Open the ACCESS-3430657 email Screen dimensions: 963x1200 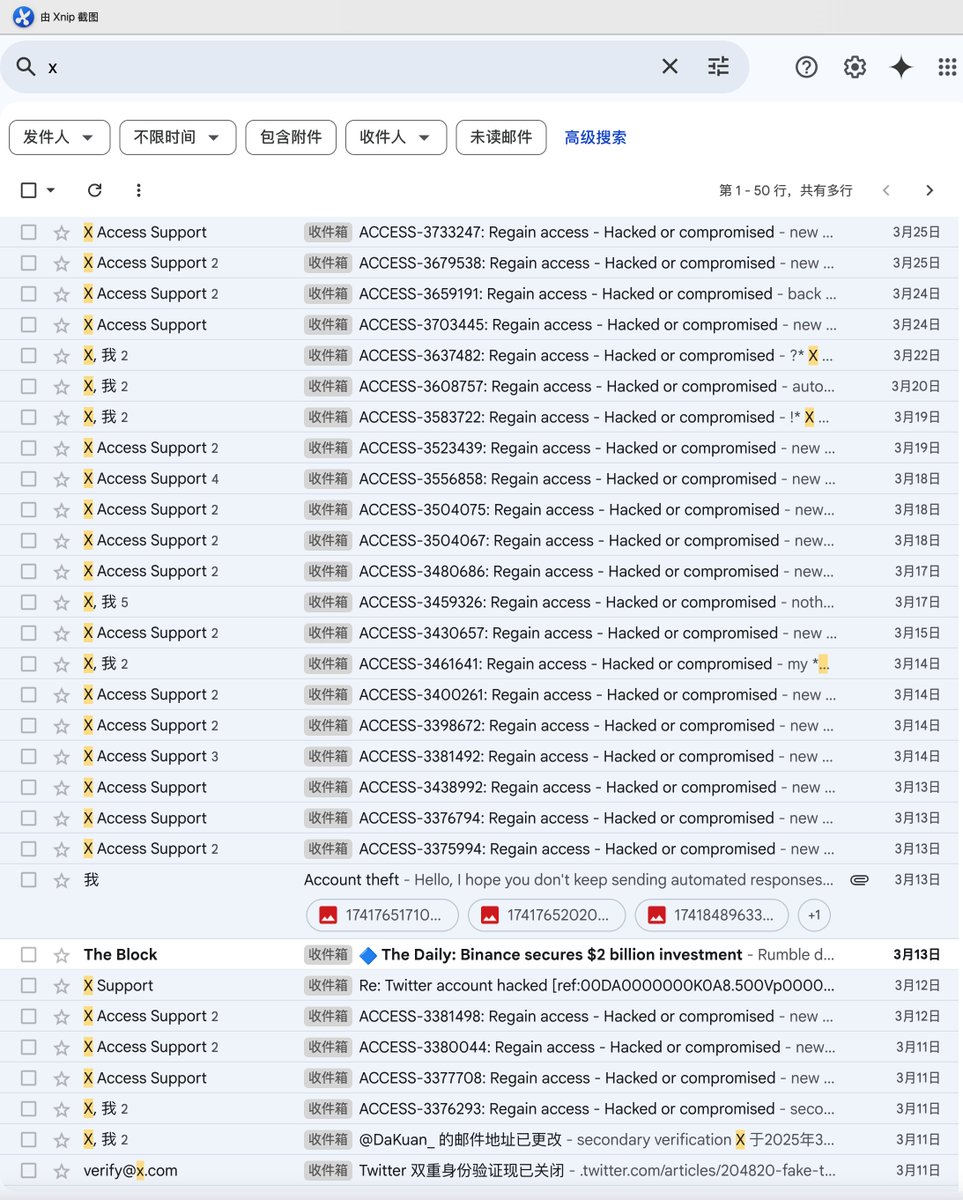(482, 633)
